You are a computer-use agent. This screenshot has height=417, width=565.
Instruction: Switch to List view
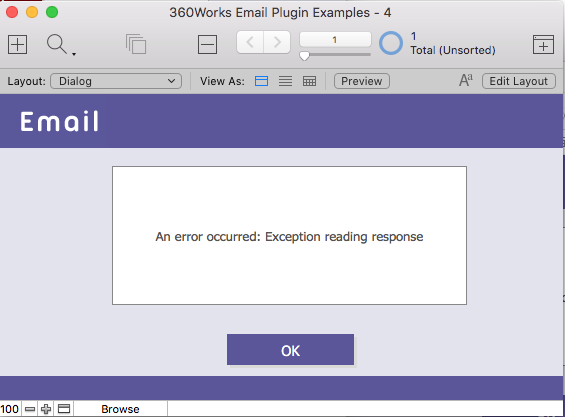tap(285, 81)
